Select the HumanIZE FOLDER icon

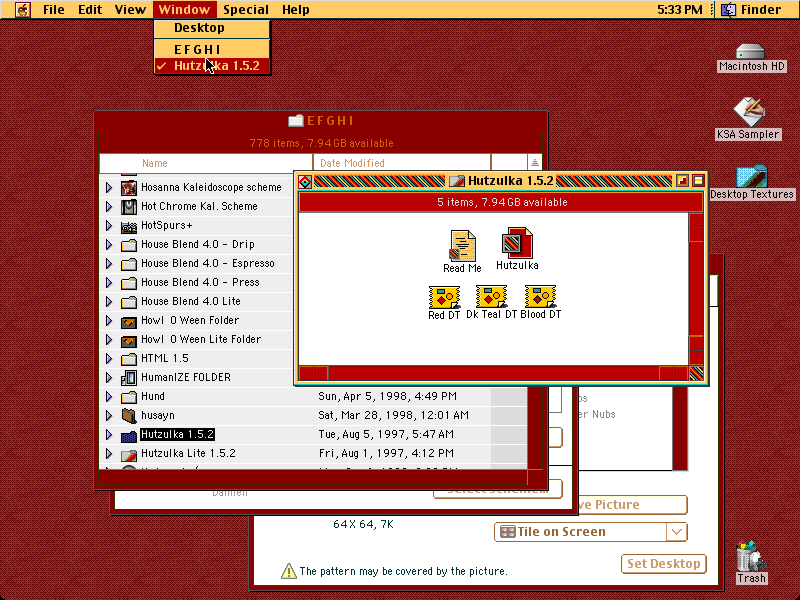coord(129,378)
